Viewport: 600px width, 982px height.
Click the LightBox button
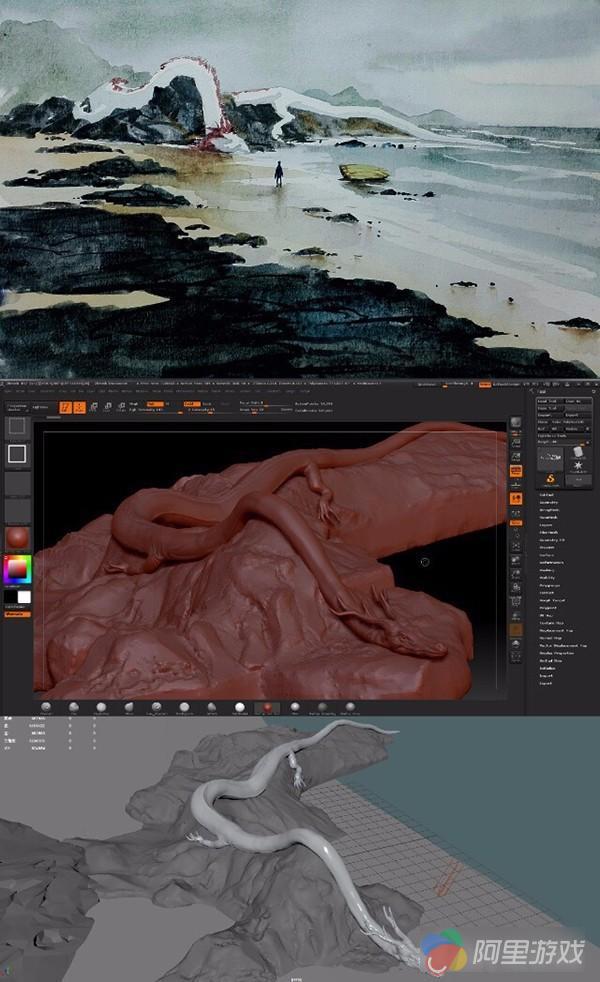coord(39,407)
